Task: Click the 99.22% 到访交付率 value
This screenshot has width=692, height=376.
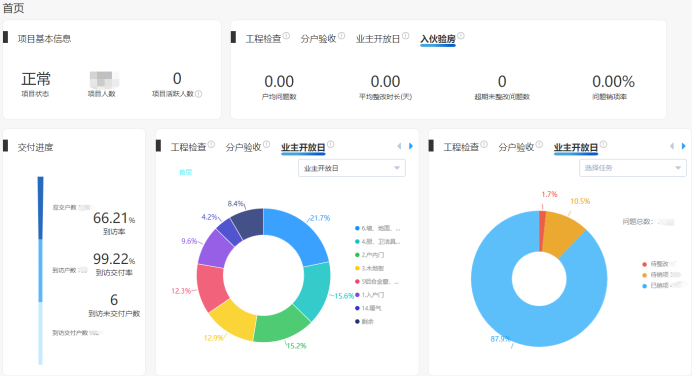Action: pyautogui.click(x=114, y=259)
